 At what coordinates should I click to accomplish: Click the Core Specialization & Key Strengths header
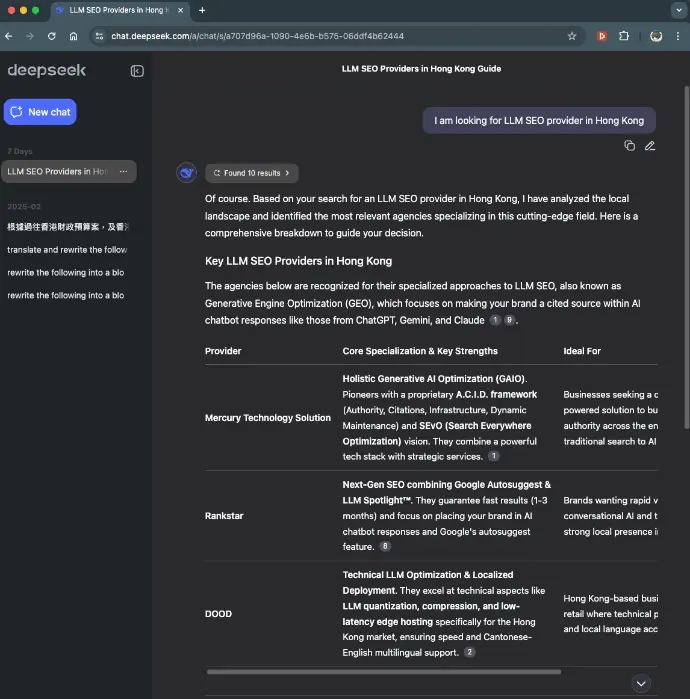(x=420, y=351)
